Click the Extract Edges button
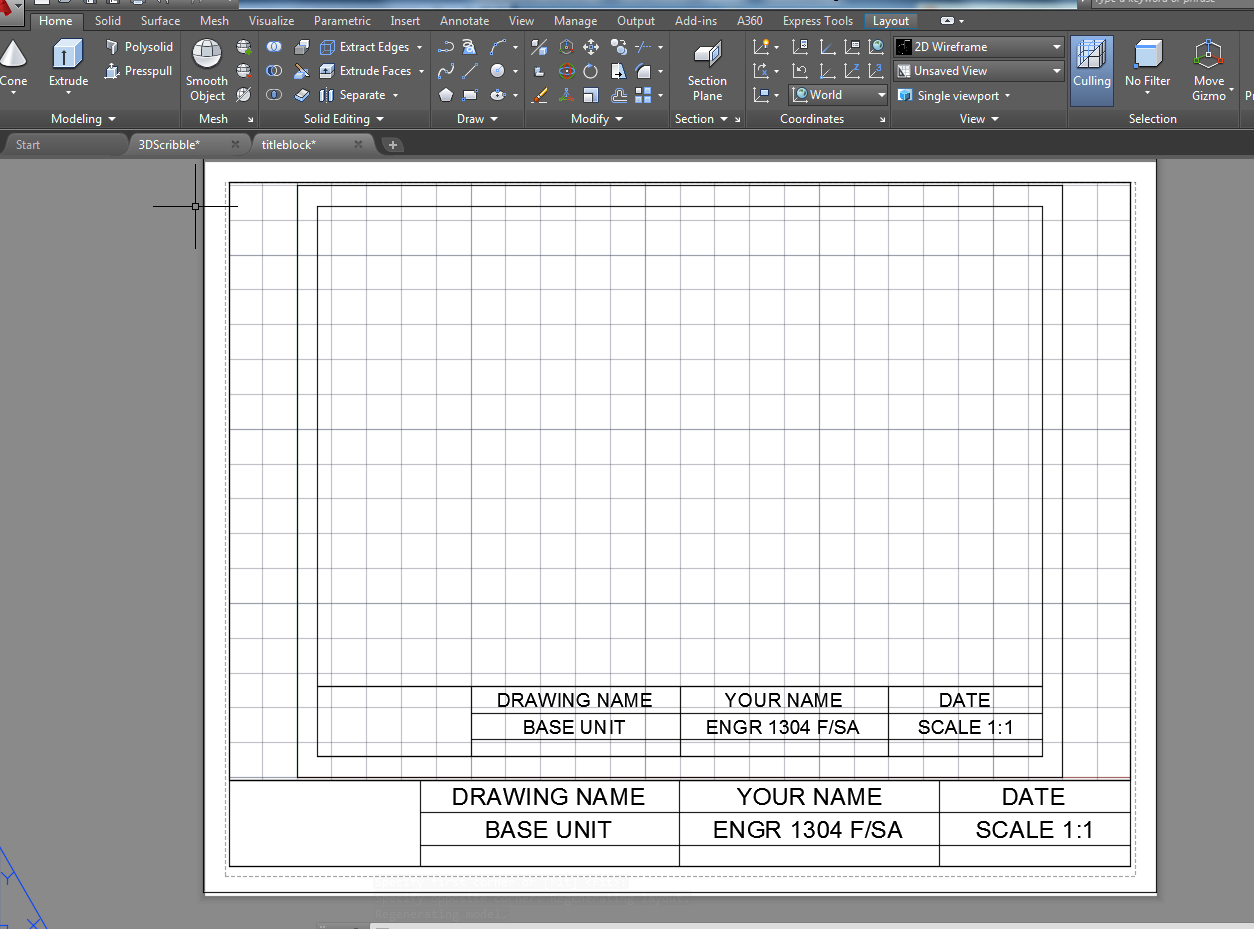This screenshot has width=1254, height=929. tap(371, 46)
